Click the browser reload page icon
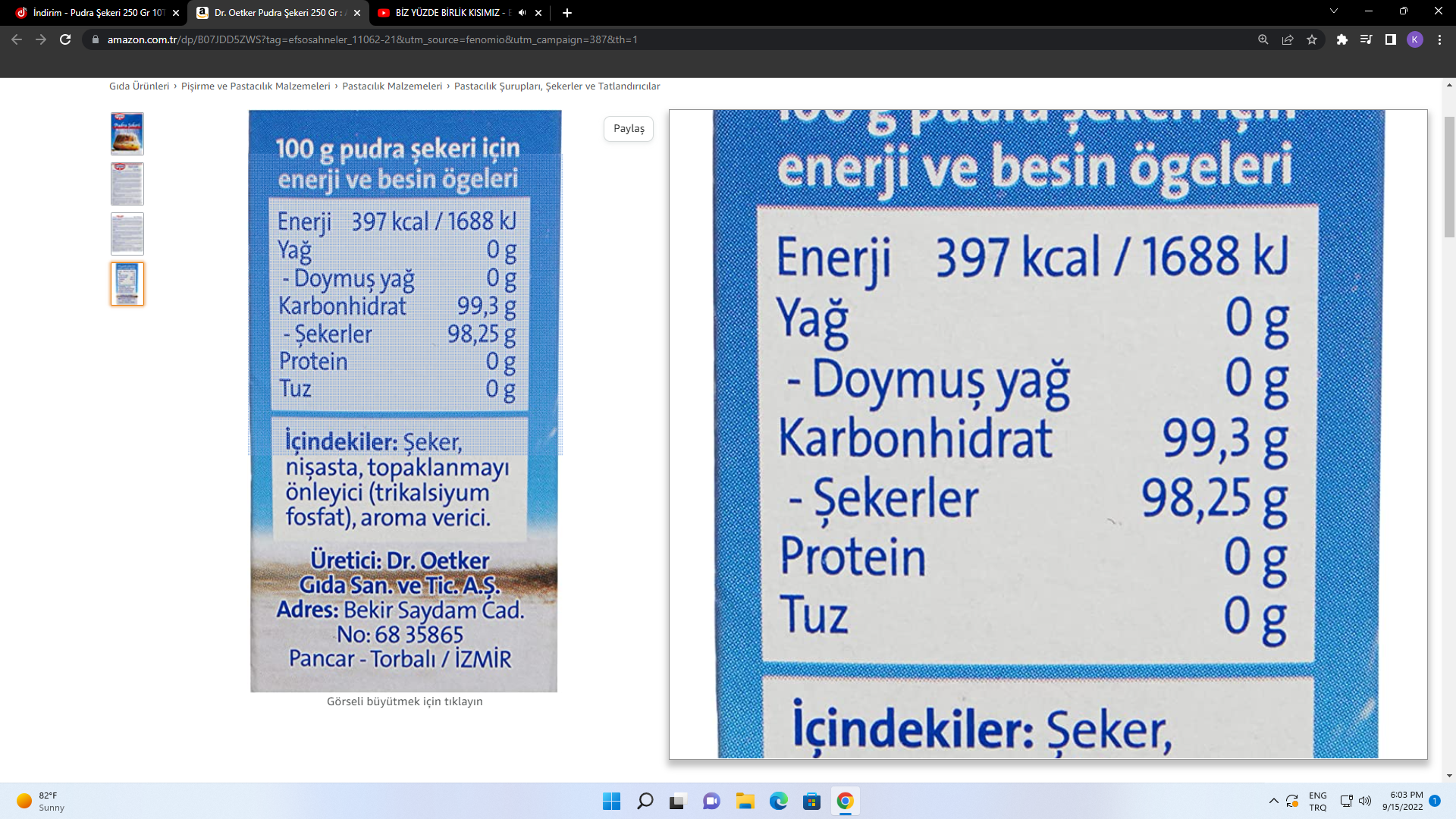Screen dimensions: 1456x819 [65, 39]
